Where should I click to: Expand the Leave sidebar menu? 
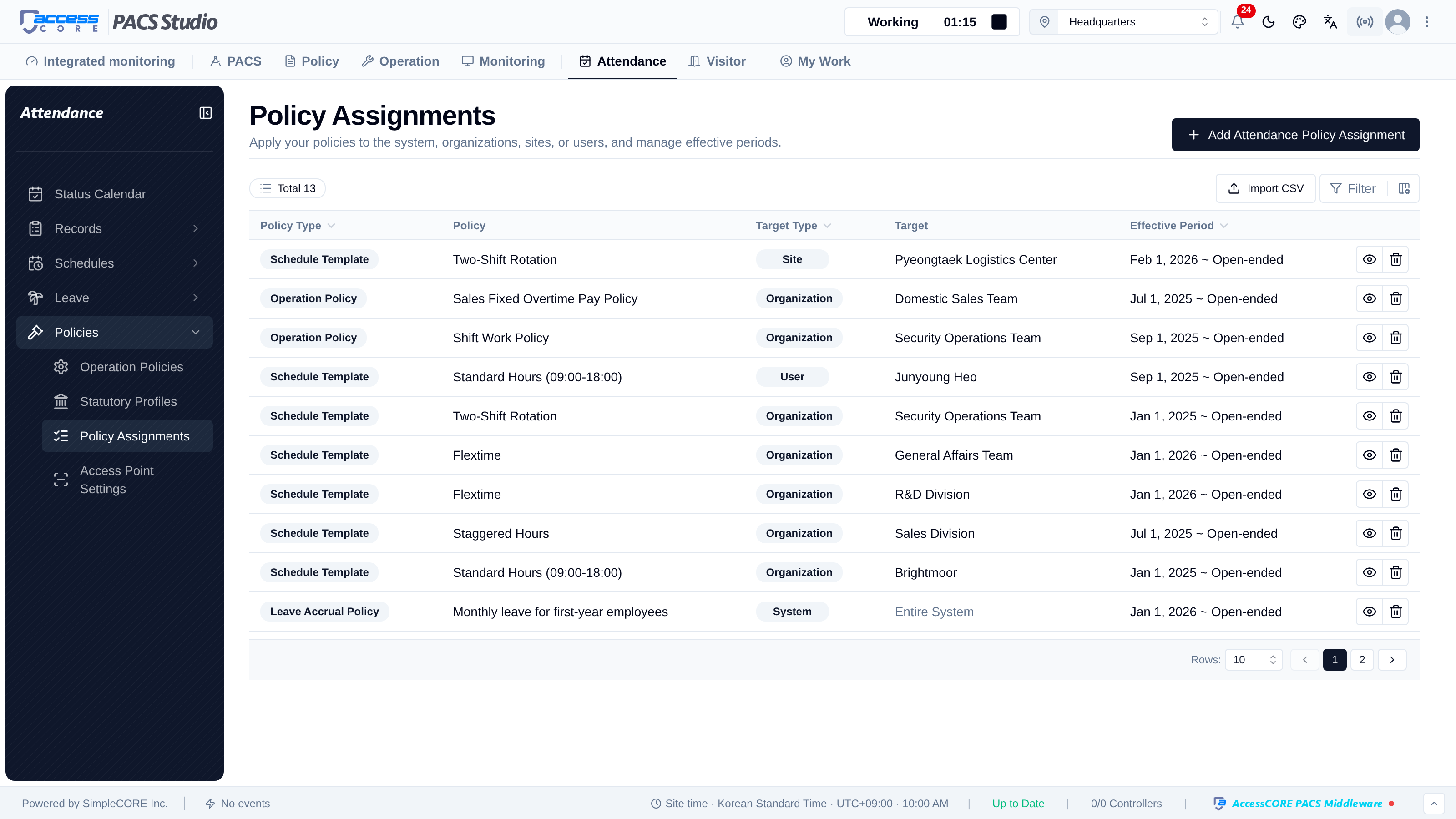pyautogui.click(x=115, y=298)
